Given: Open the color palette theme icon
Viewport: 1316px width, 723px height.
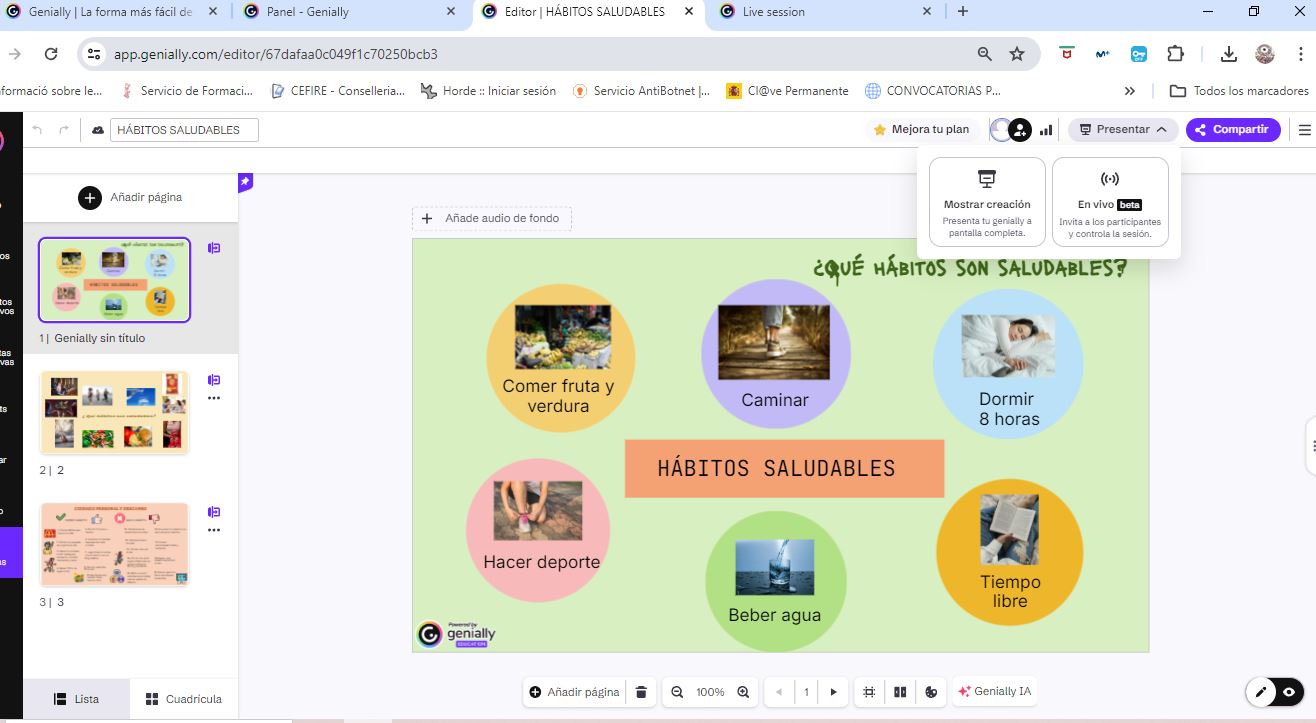Looking at the screenshot, I should click(x=931, y=692).
